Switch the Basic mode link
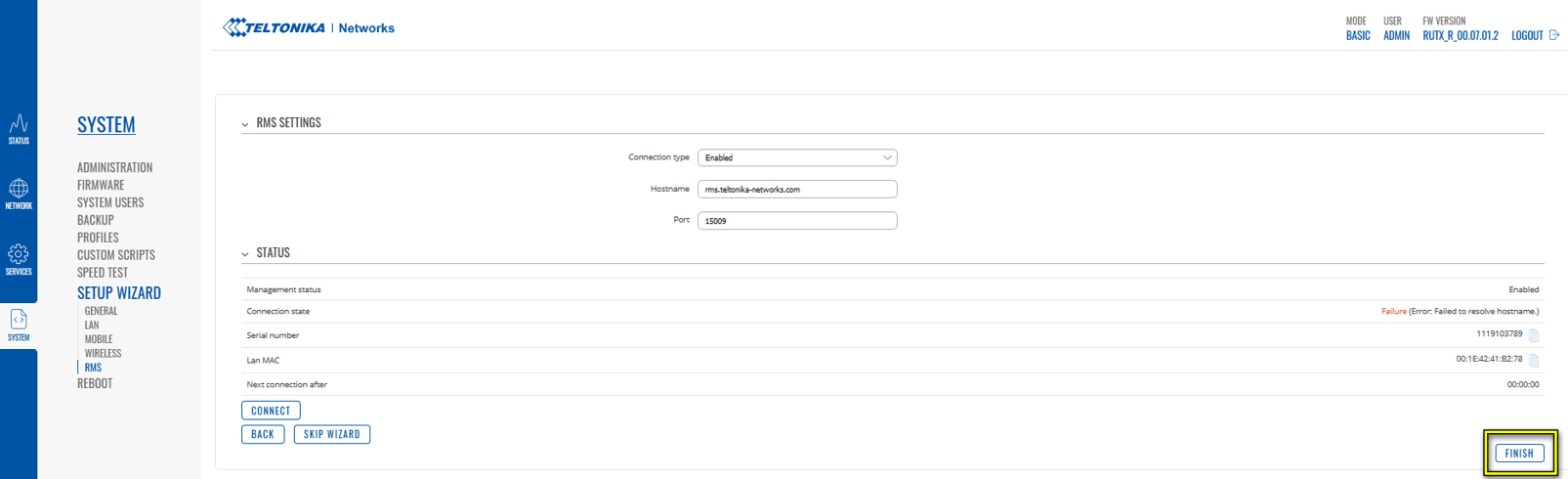 [1358, 35]
